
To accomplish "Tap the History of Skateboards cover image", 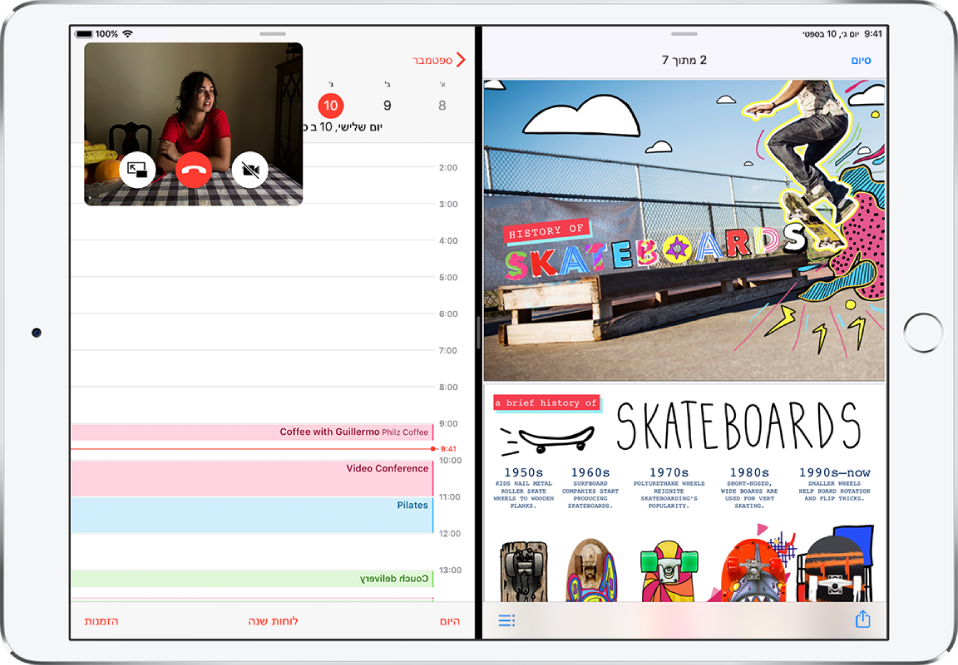I will click(684, 230).
